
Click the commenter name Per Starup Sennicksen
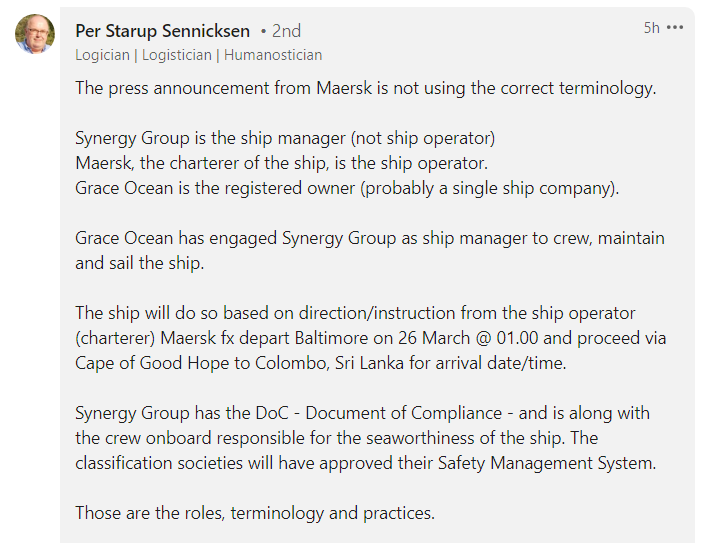[x=161, y=31]
